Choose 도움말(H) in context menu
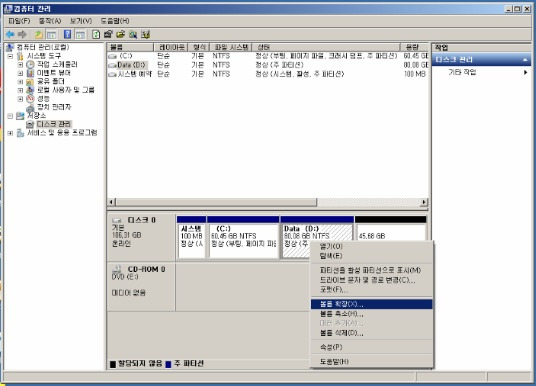Viewport: 536px width, 386px height. point(372,361)
